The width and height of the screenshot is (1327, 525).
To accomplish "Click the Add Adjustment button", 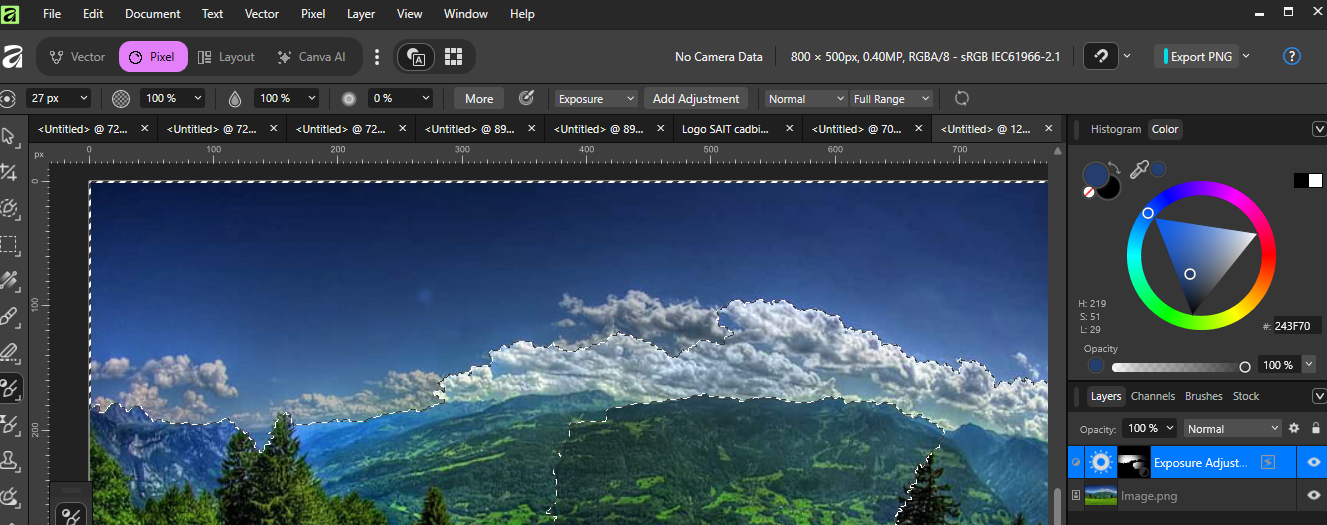I will pos(696,99).
